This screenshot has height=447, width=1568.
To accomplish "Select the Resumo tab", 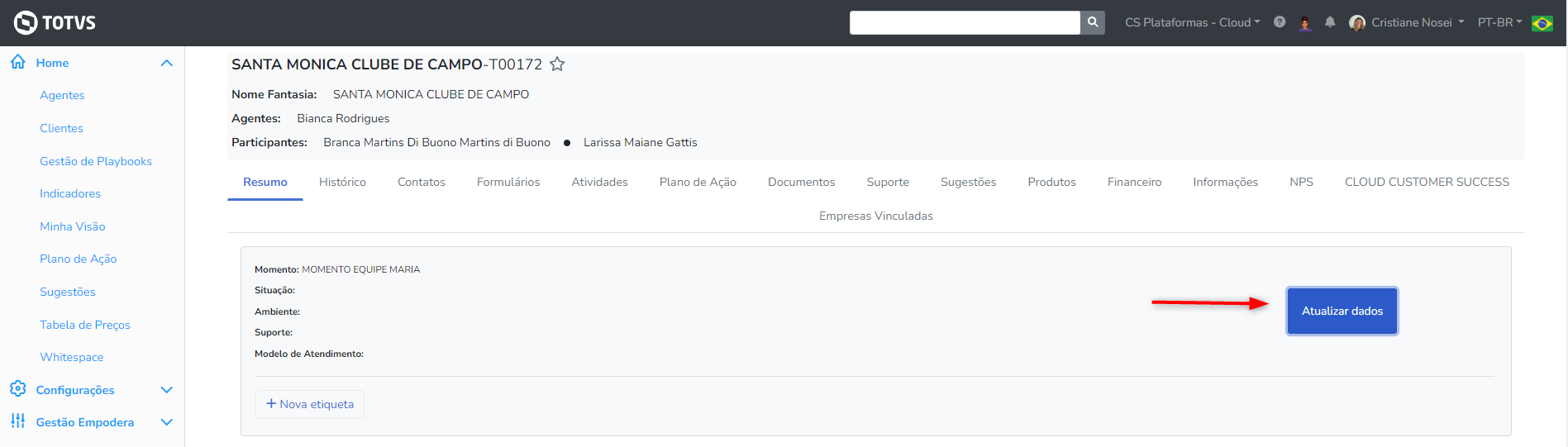I will tap(265, 182).
